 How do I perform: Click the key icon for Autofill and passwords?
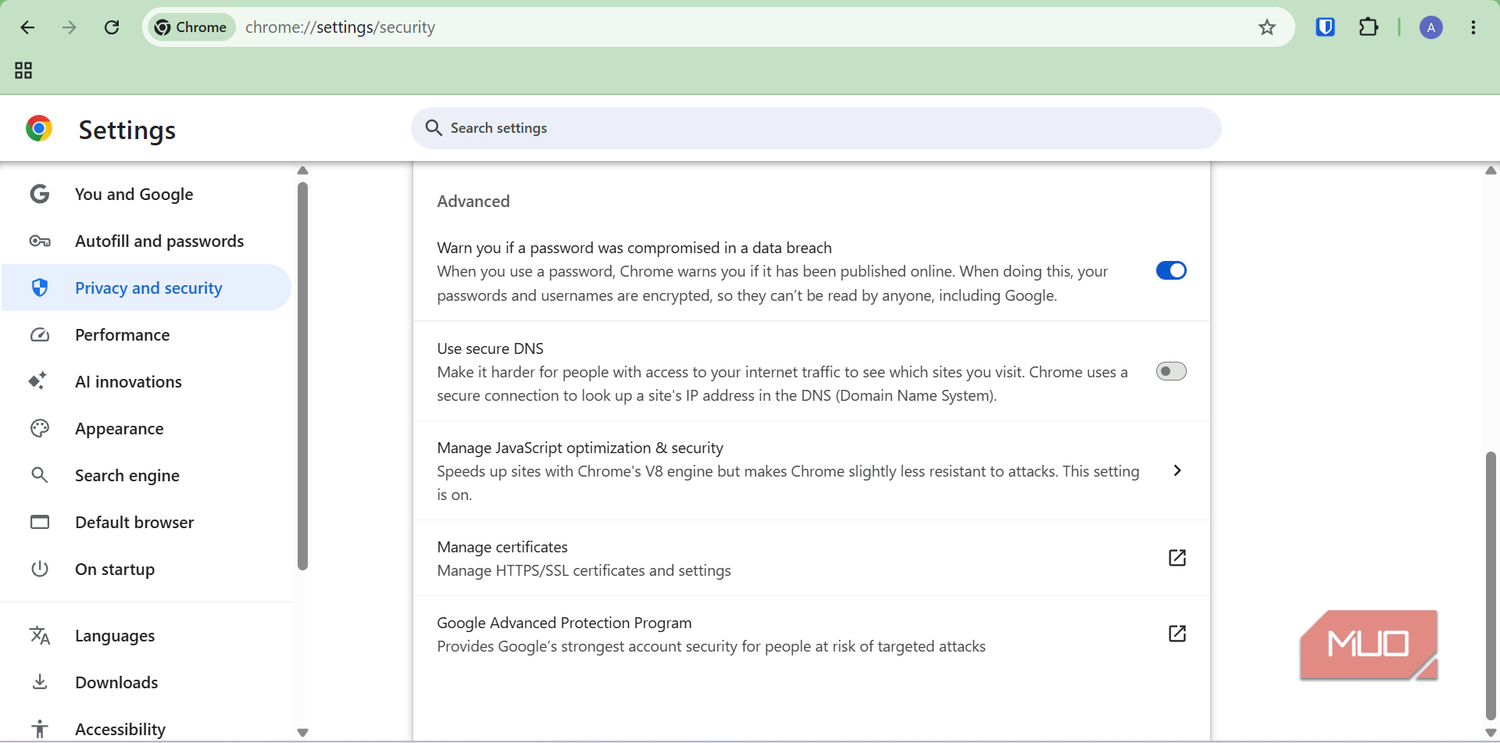pyautogui.click(x=40, y=241)
